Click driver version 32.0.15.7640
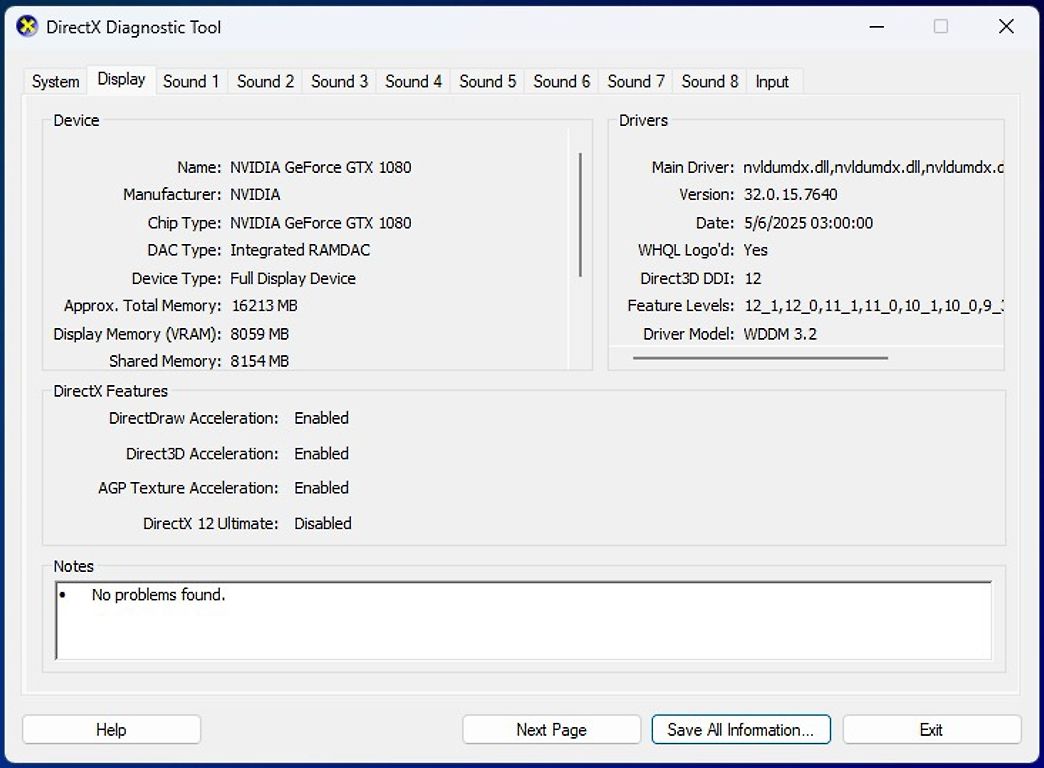This screenshot has width=1044, height=768. (790, 194)
